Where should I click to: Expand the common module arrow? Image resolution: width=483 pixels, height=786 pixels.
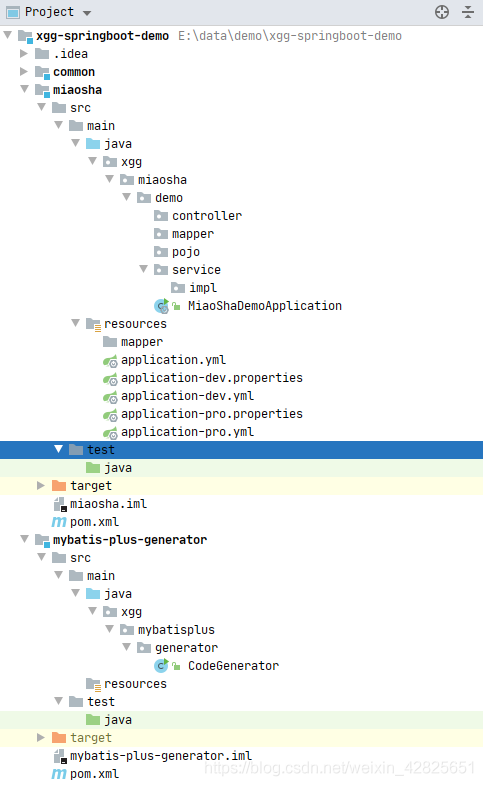point(24,71)
